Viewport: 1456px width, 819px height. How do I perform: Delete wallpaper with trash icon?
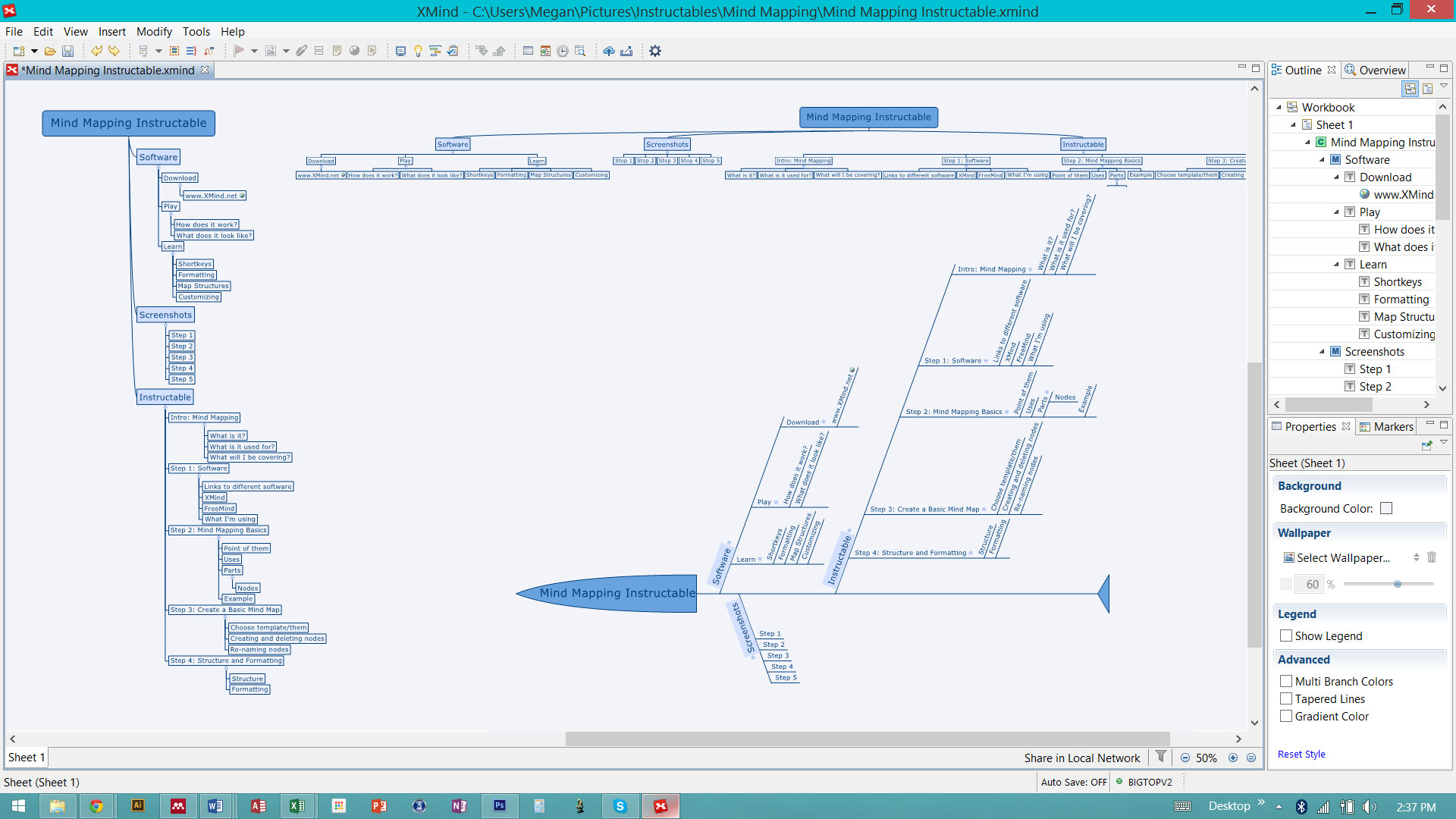point(1432,557)
